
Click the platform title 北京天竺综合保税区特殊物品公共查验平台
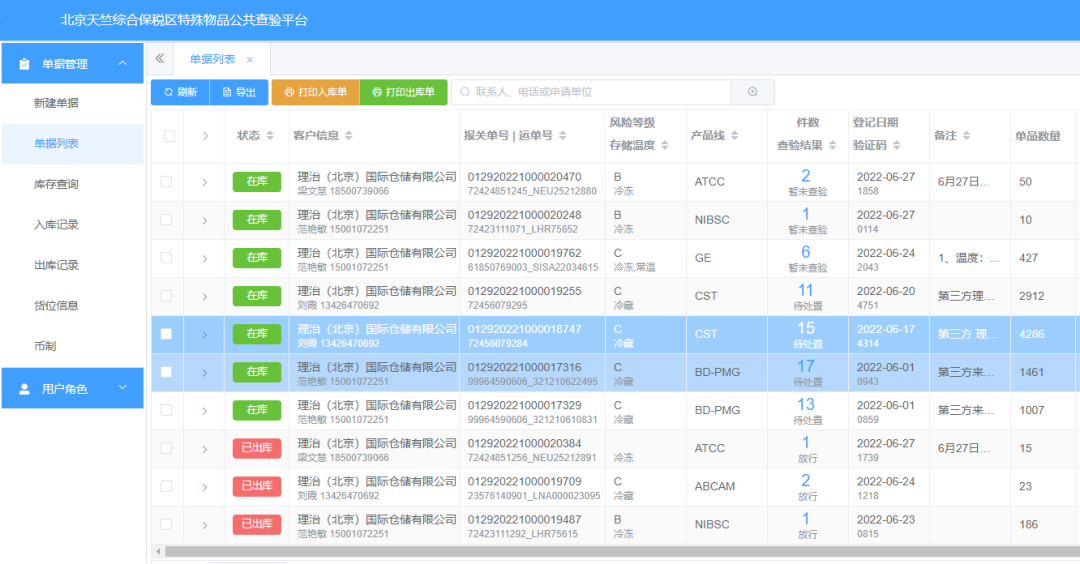(x=184, y=20)
